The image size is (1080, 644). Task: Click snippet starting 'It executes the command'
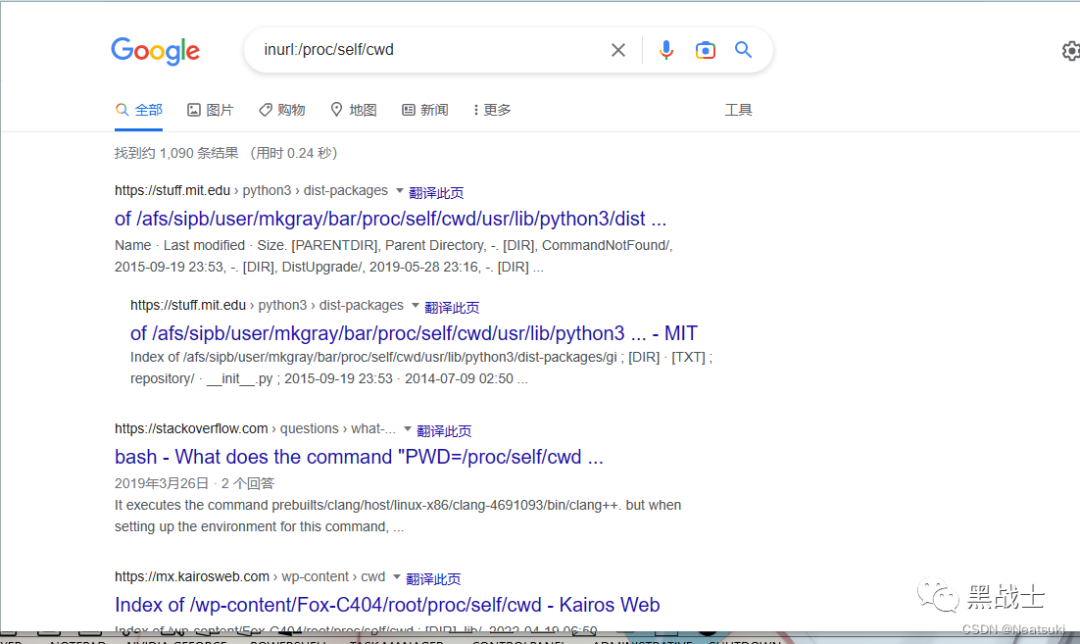[x=397, y=516]
